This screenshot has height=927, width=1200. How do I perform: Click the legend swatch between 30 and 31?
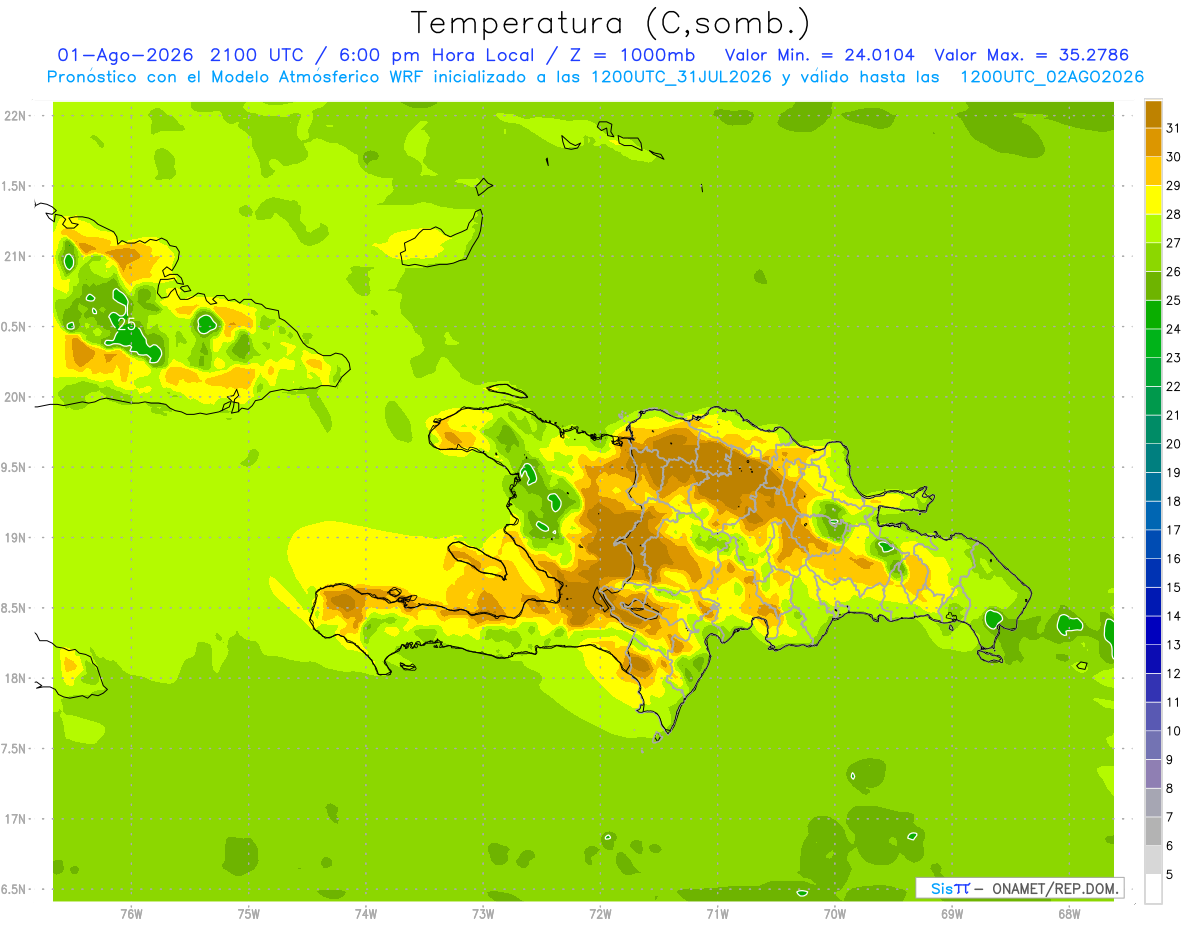point(1153,142)
